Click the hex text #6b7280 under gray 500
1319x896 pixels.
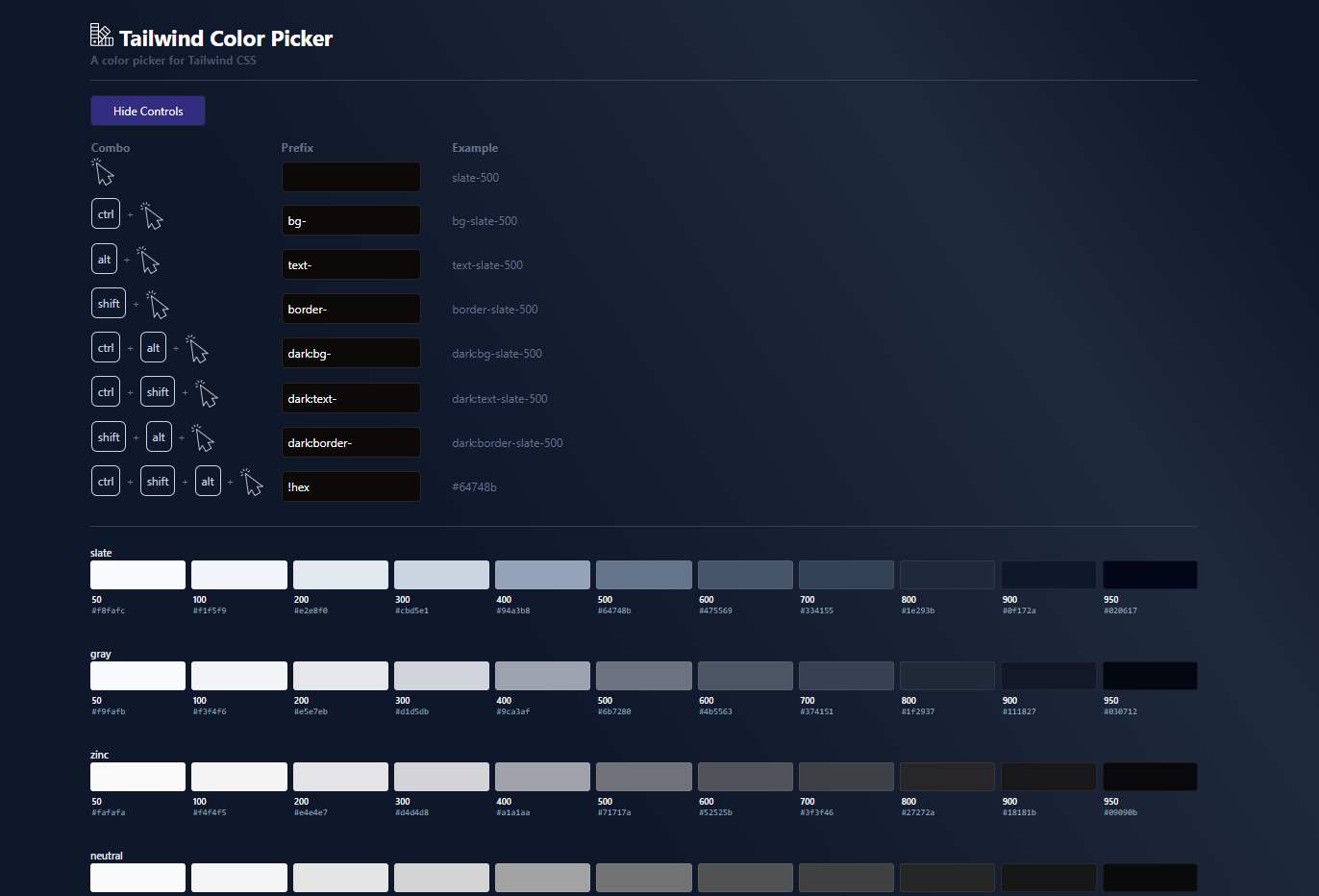tap(614, 711)
